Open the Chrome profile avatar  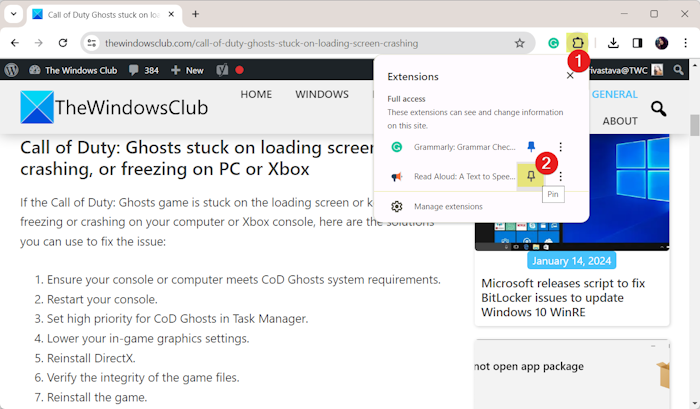coord(662,43)
